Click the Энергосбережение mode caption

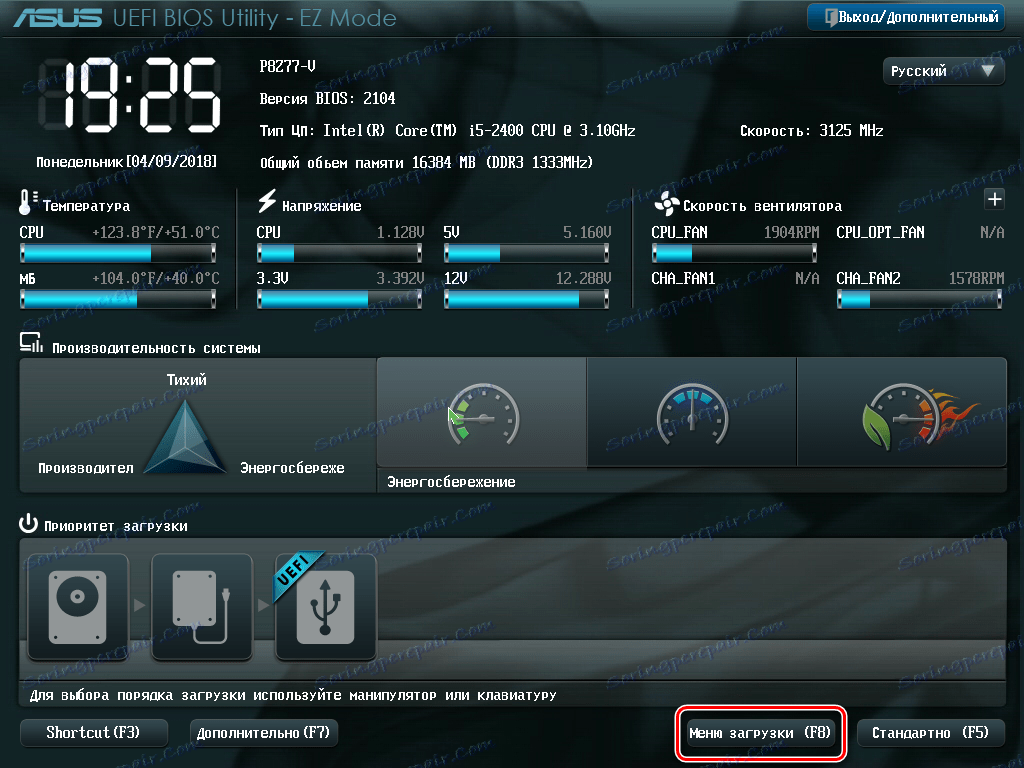[451, 482]
